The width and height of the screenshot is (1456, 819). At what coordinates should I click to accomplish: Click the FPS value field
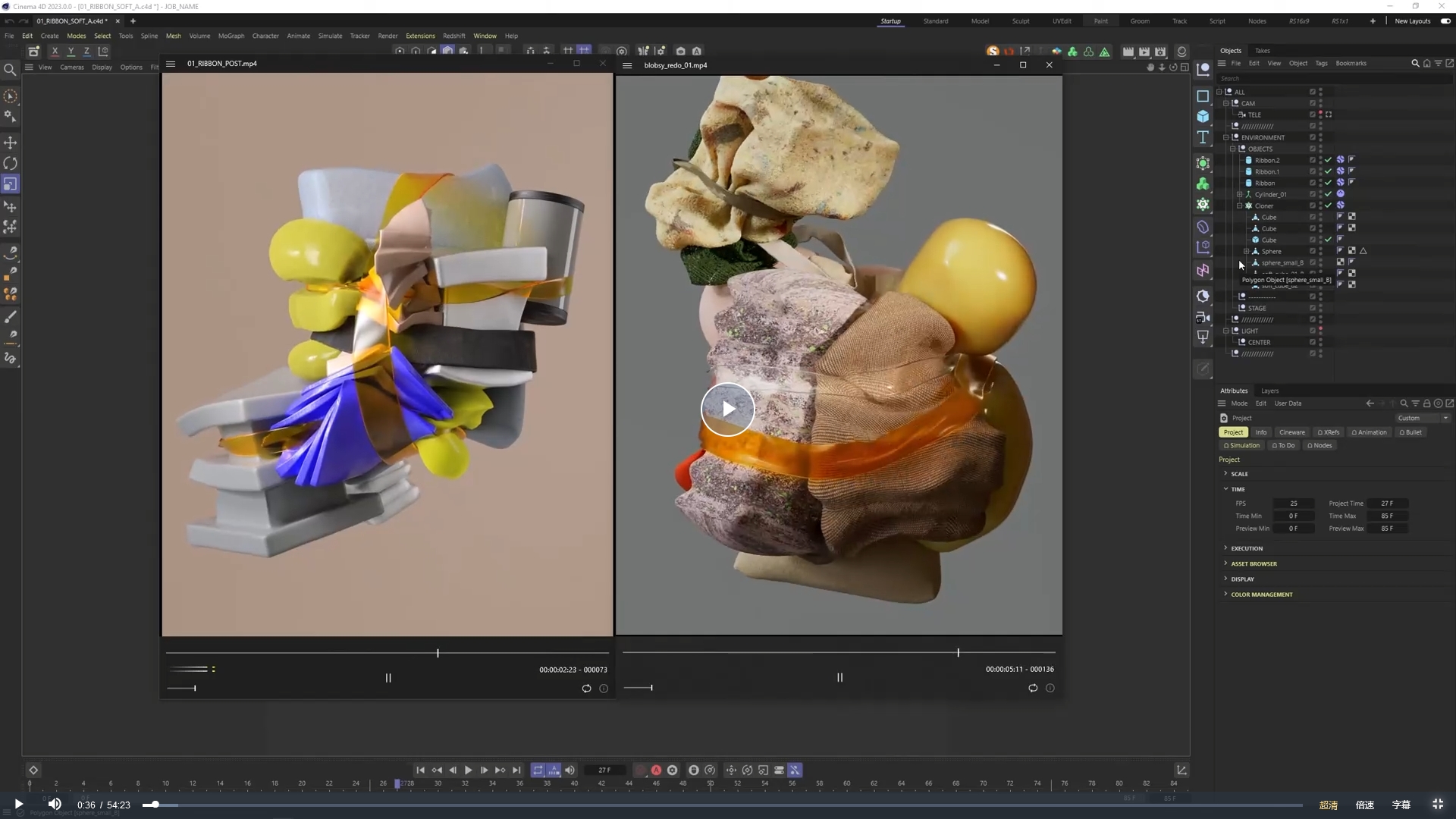(1294, 504)
